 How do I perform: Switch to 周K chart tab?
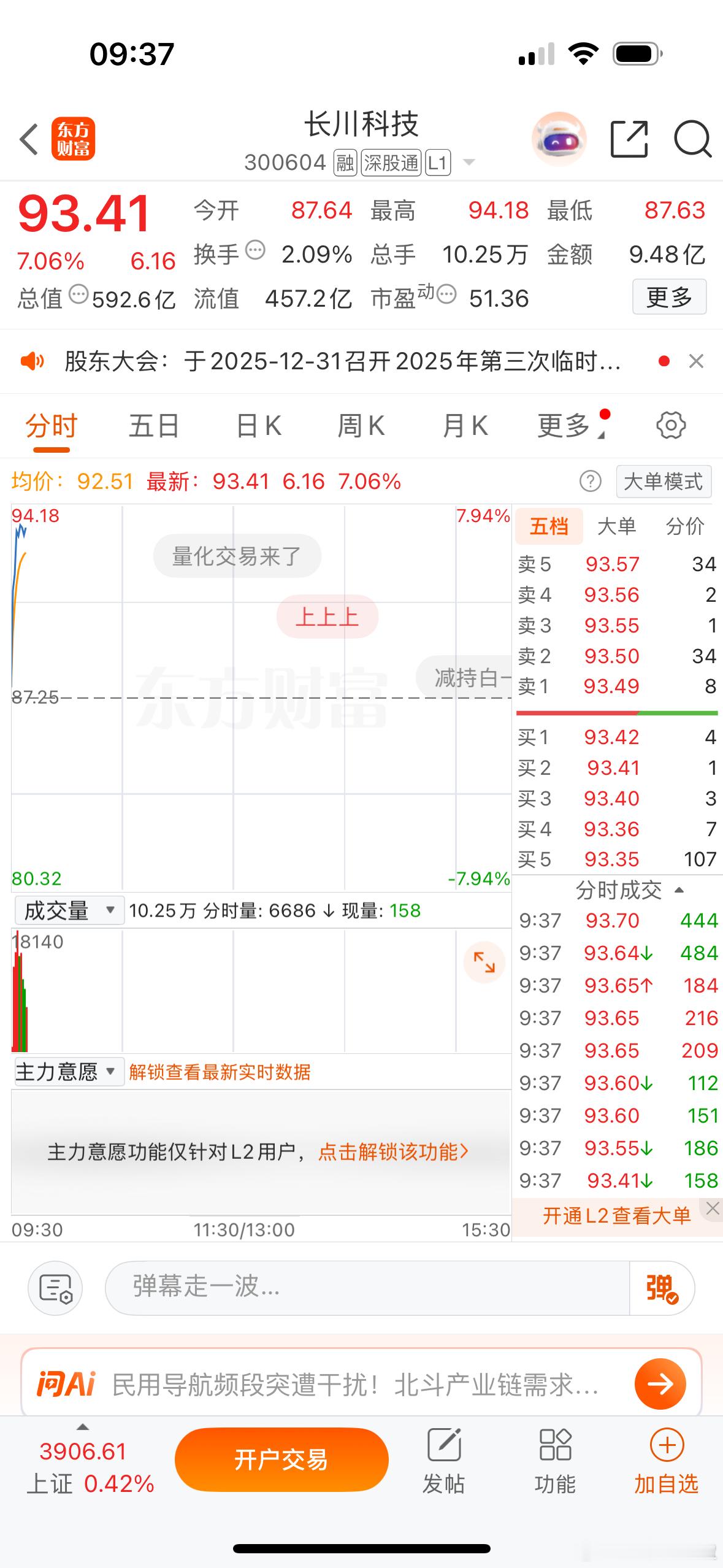tap(361, 426)
